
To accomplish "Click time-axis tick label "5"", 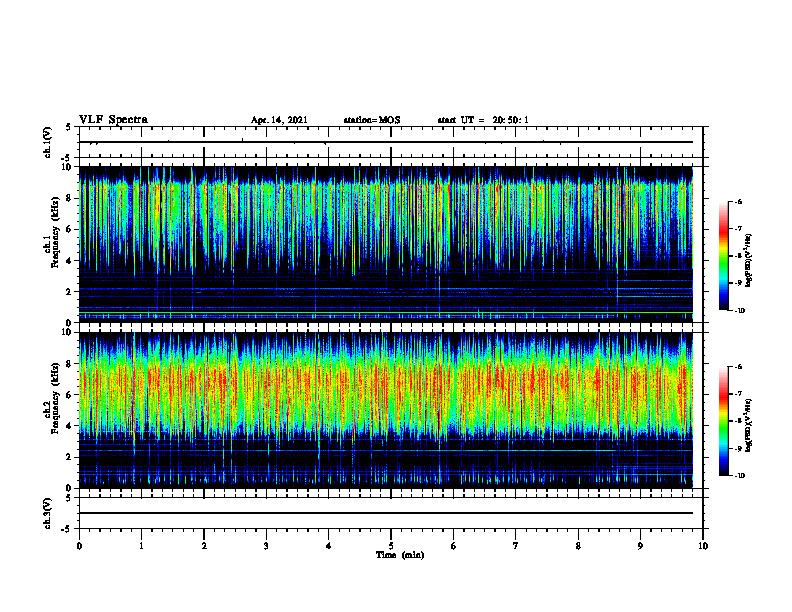I will coord(391,546).
